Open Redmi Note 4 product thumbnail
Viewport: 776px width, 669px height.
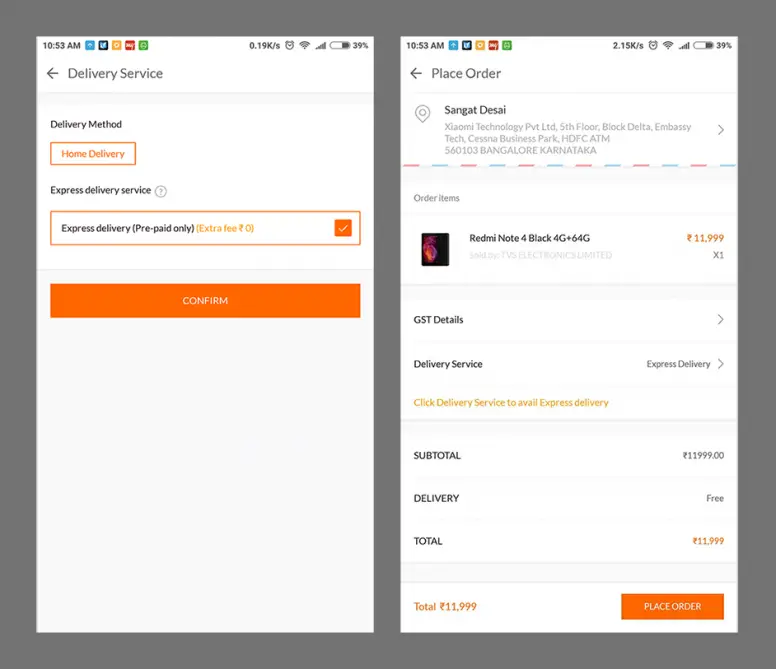pos(435,249)
